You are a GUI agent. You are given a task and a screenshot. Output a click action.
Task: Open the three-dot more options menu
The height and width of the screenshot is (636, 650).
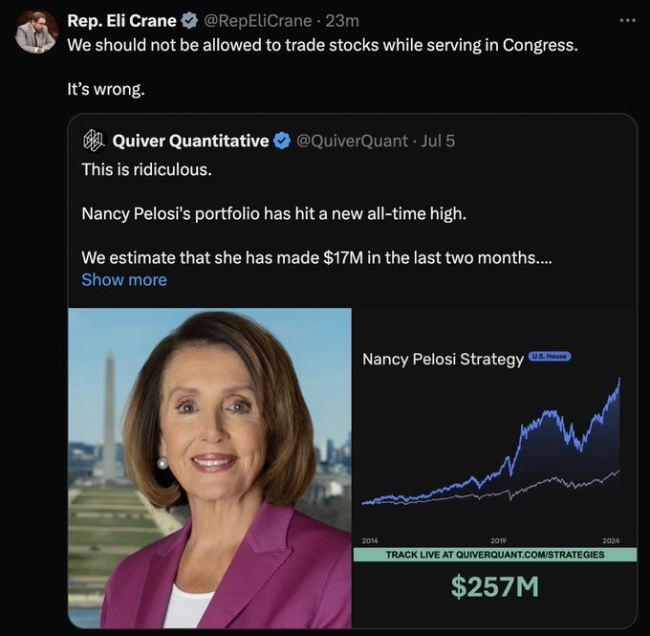pos(627,21)
